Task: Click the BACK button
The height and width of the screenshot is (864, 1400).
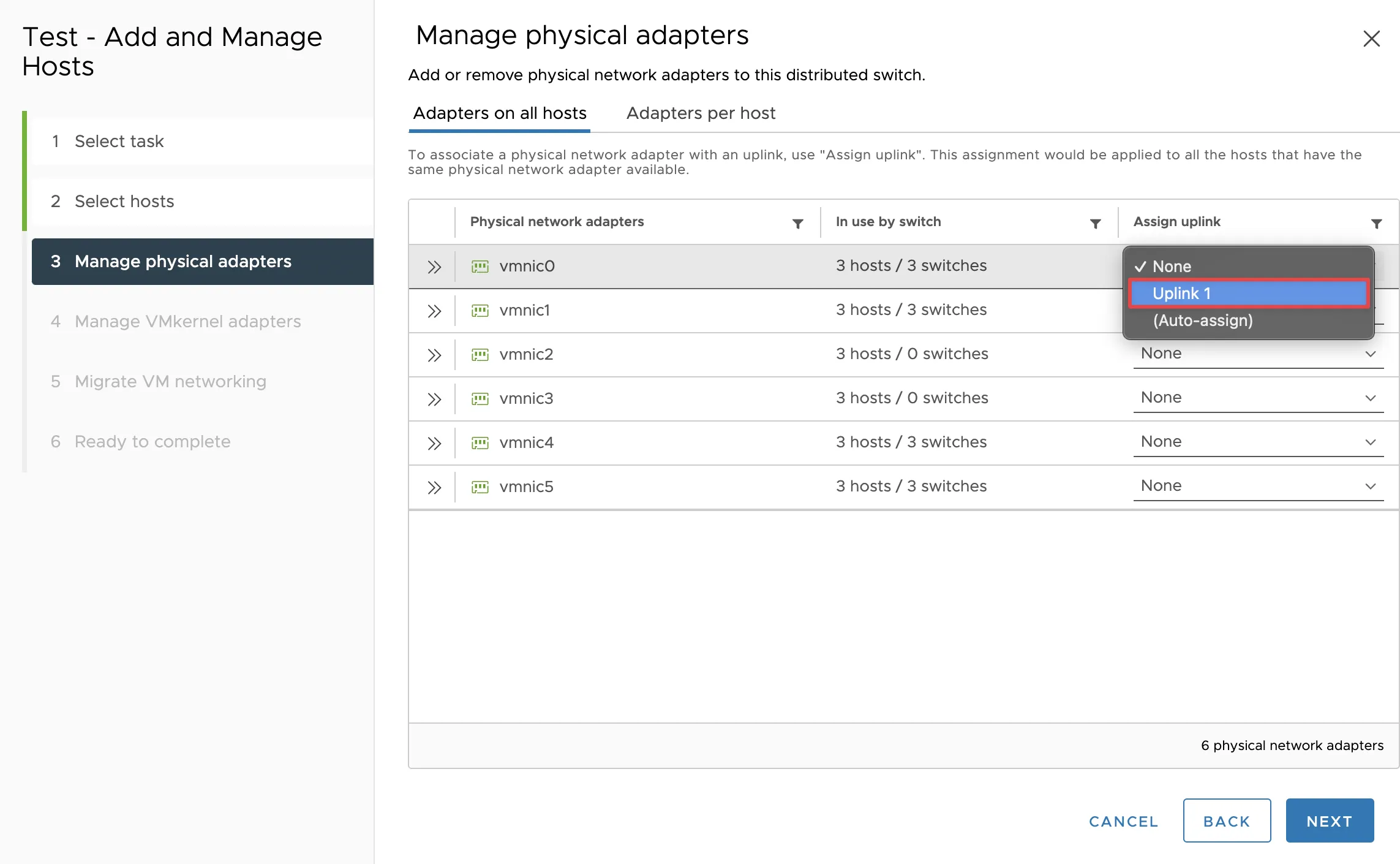Action: [1226, 820]
